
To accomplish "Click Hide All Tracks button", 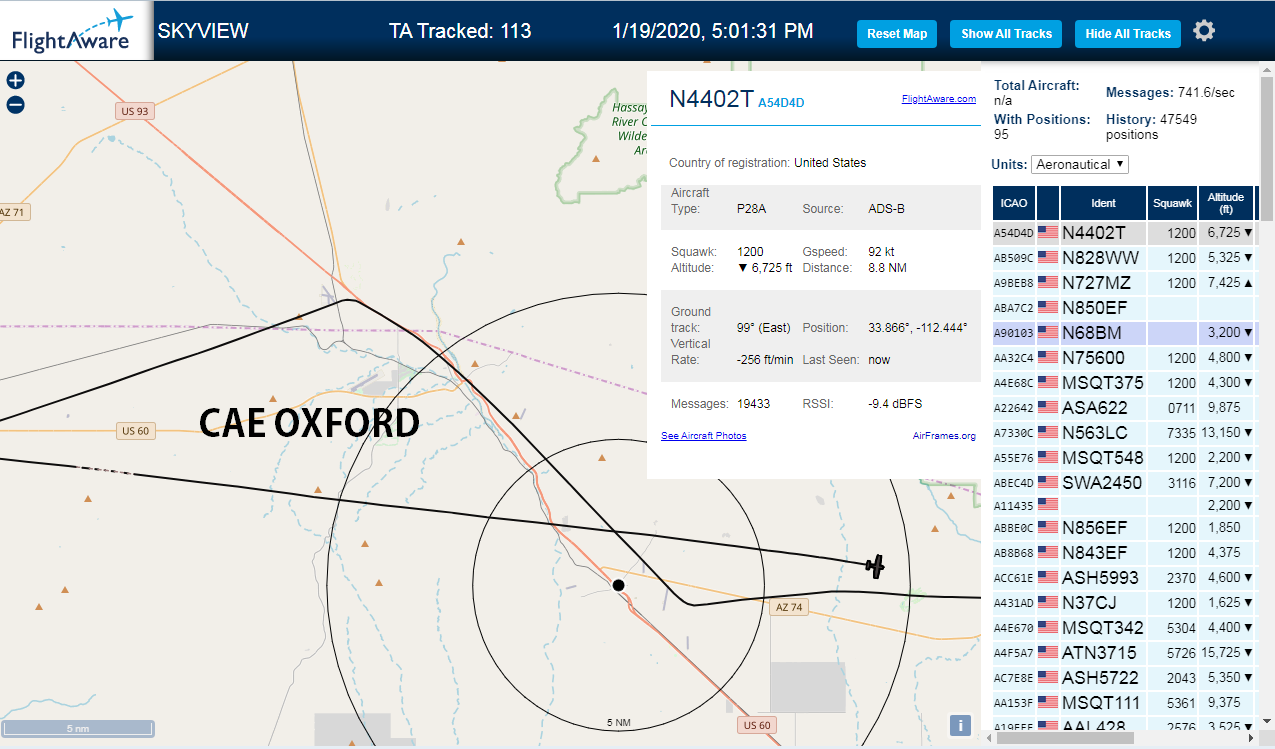I will coord(1128,33).
